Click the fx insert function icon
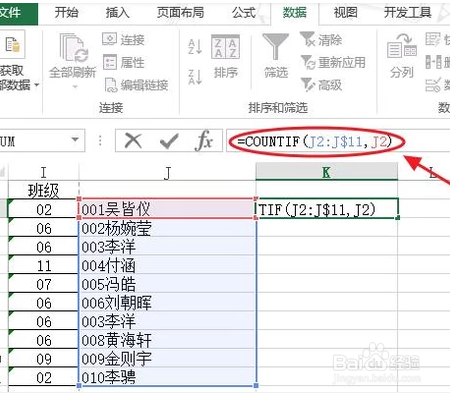Image resolution: width=450 pixels, height=396 pixels. pos(204,141)
